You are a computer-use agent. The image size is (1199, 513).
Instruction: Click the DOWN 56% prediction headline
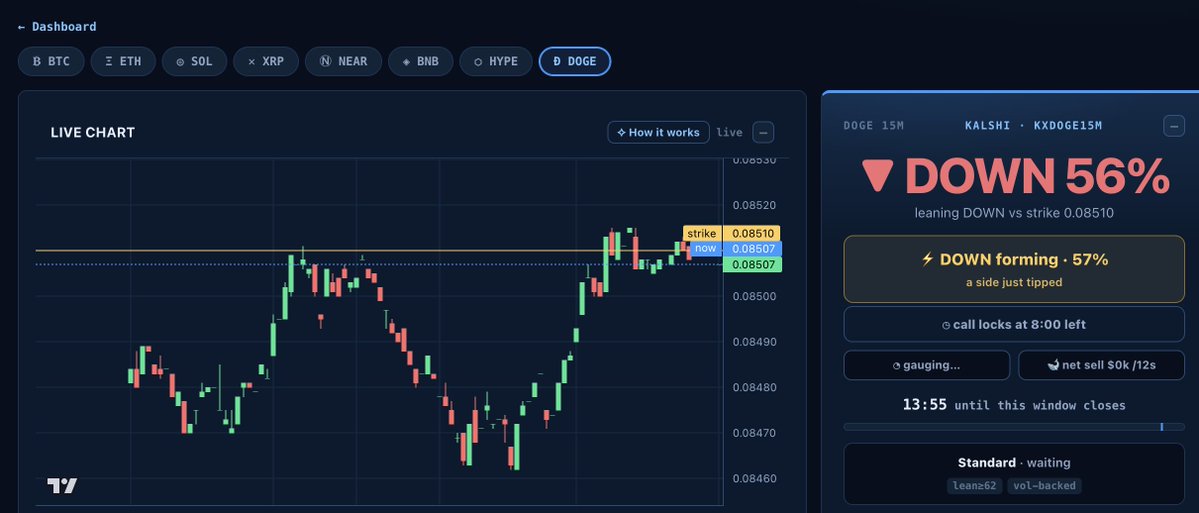point(1015,177)
